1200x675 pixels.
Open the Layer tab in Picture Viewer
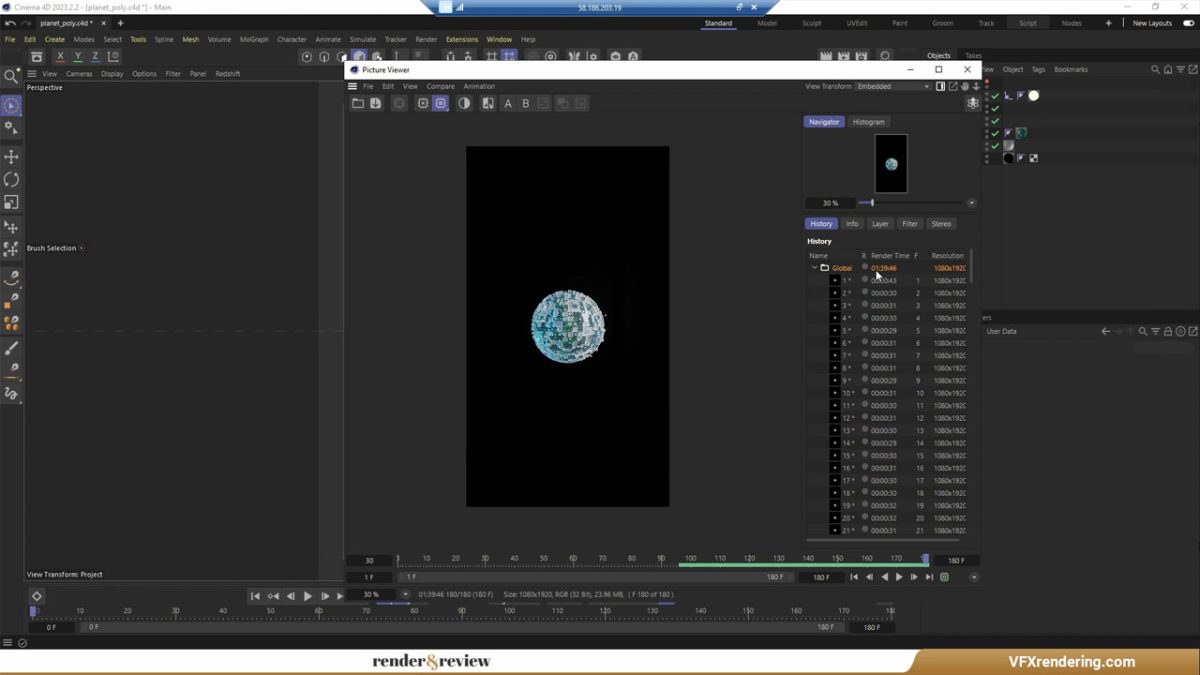point(880,224)
